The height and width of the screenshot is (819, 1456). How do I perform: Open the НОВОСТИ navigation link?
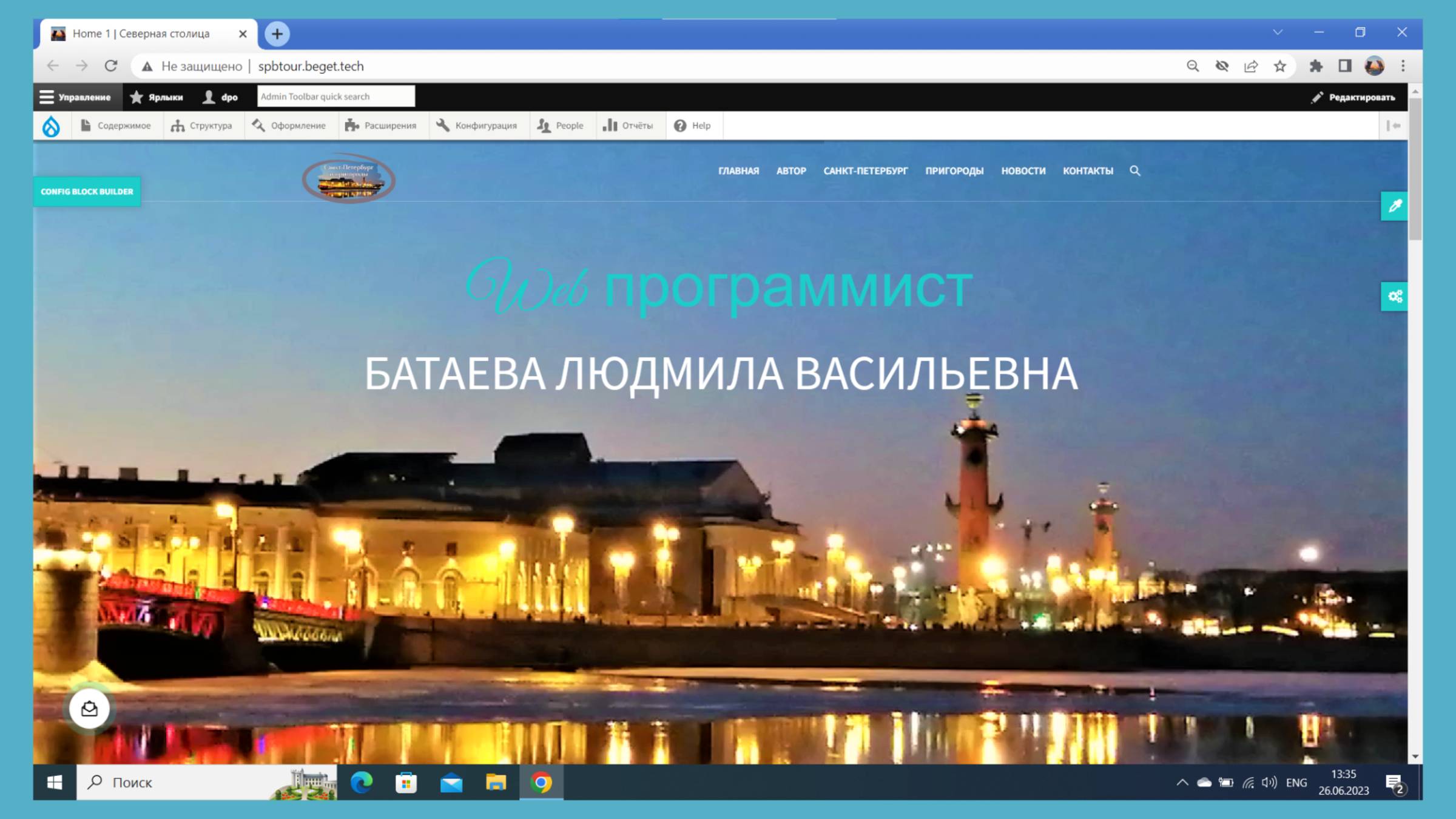point(1023,171)
